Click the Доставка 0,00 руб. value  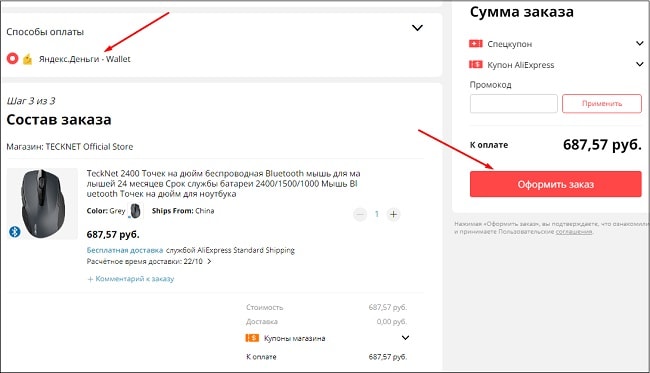[392, 322]
